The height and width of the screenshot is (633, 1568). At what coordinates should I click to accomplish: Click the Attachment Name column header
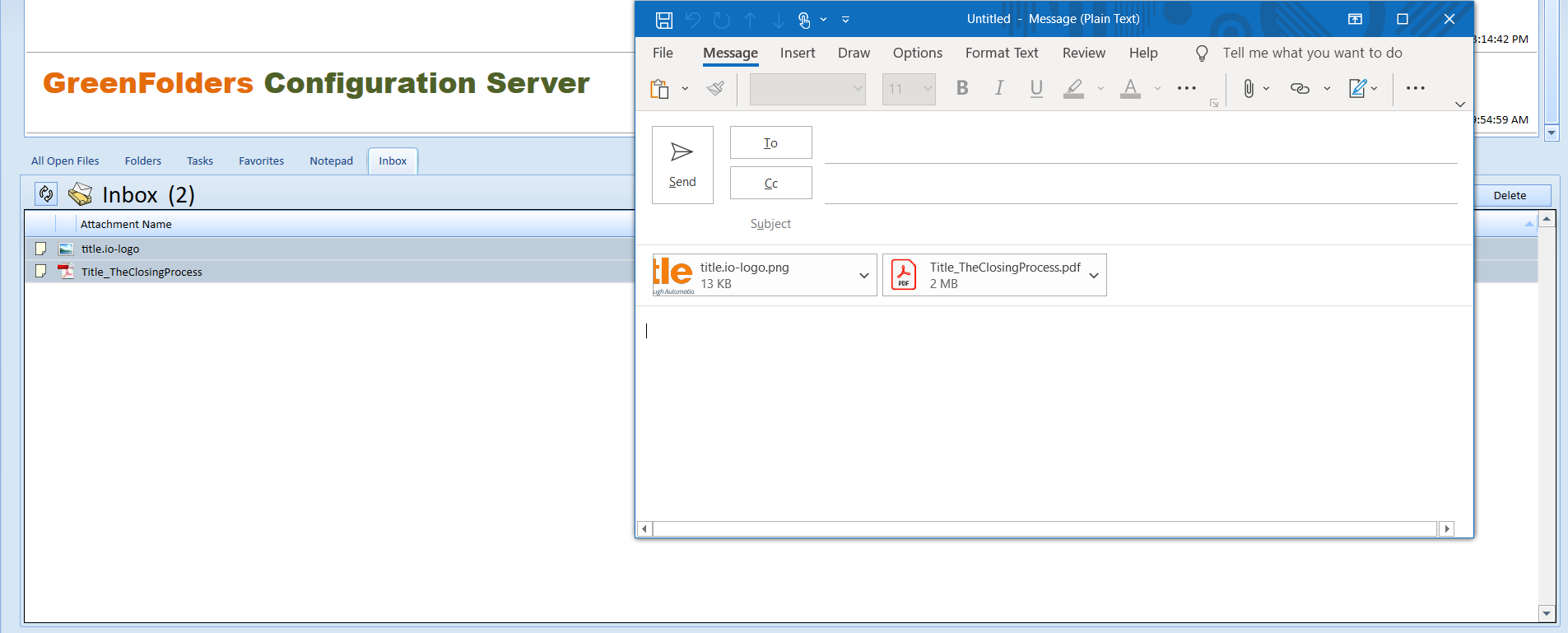[126, 224]
